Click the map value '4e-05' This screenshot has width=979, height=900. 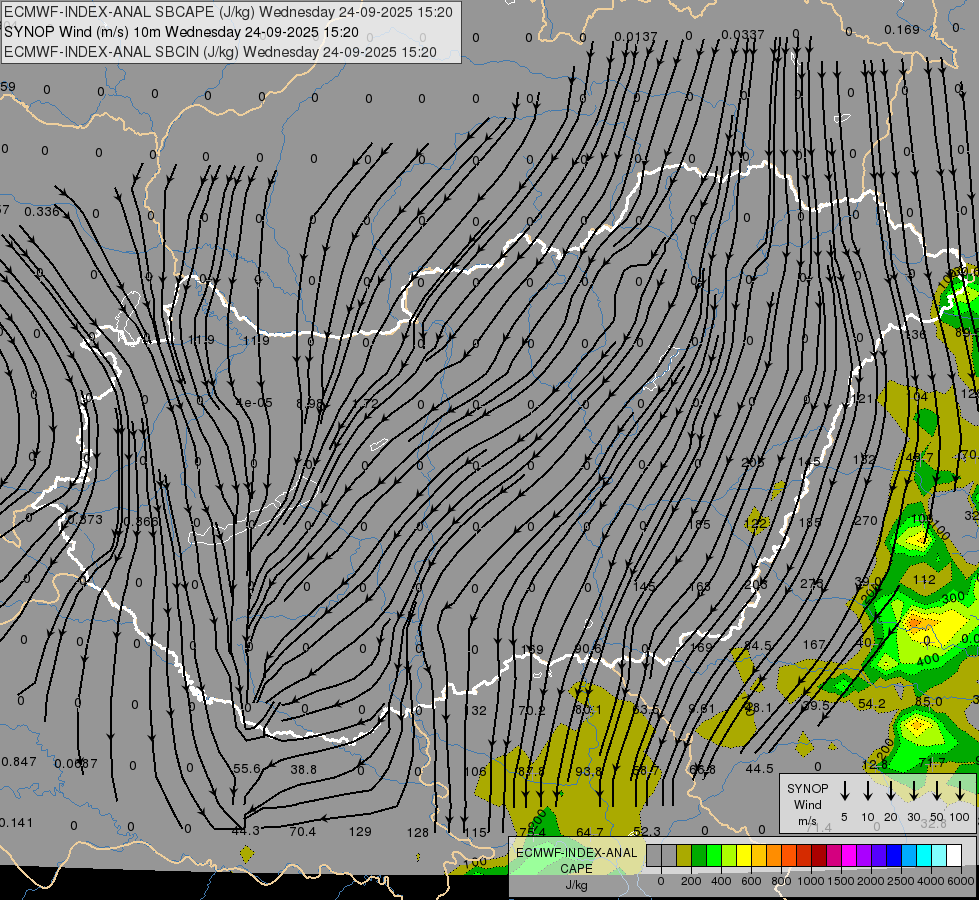click(254, 403)
